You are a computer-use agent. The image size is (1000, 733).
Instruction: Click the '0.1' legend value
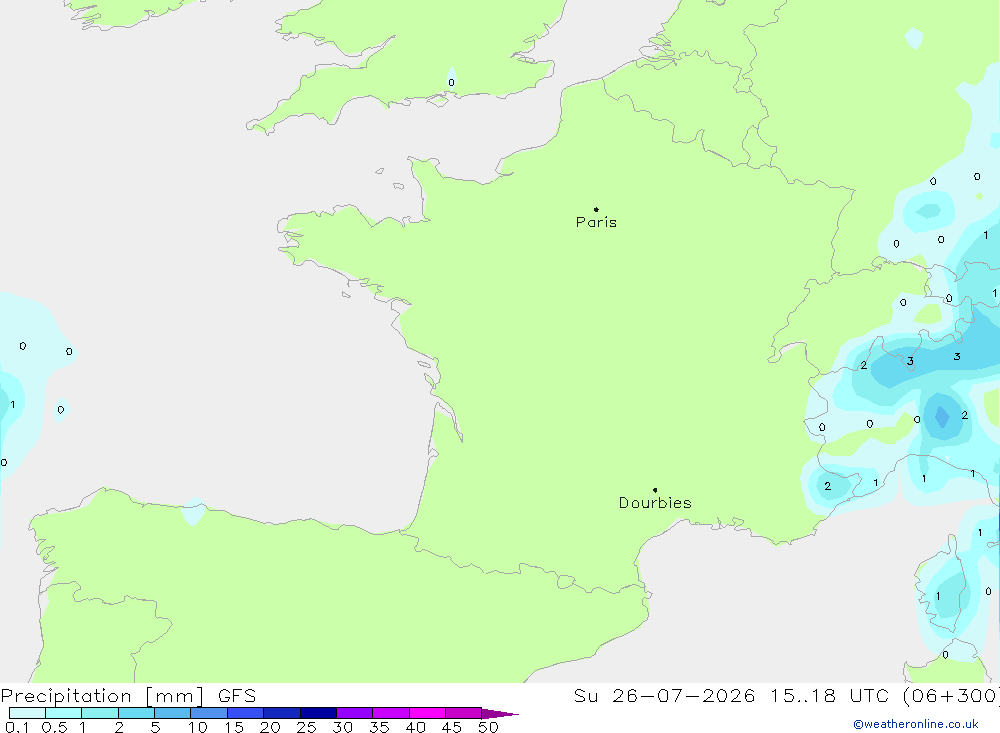[x=17, y=727]
